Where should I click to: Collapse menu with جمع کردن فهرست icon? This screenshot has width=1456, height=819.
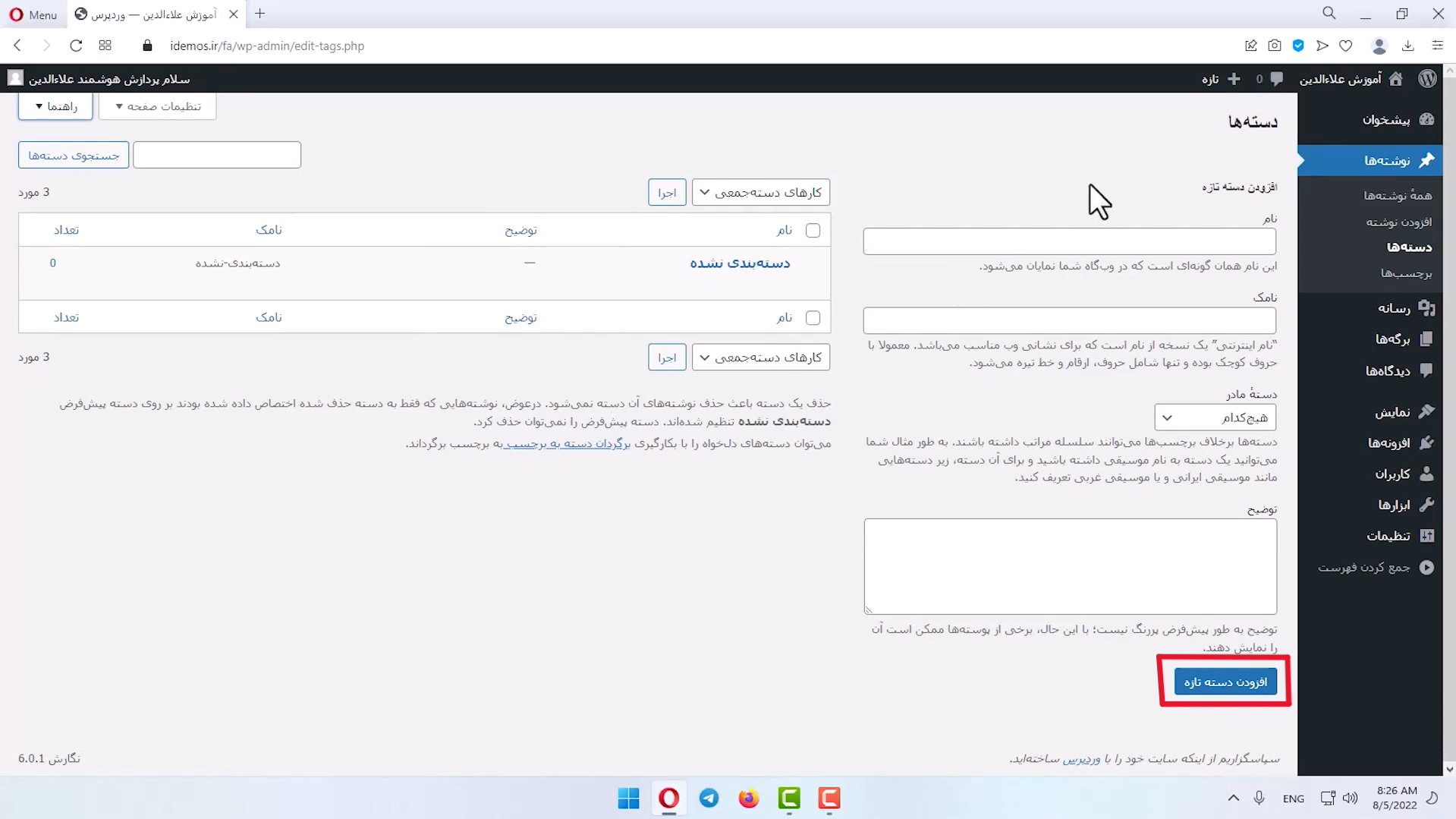point(1426,567)
